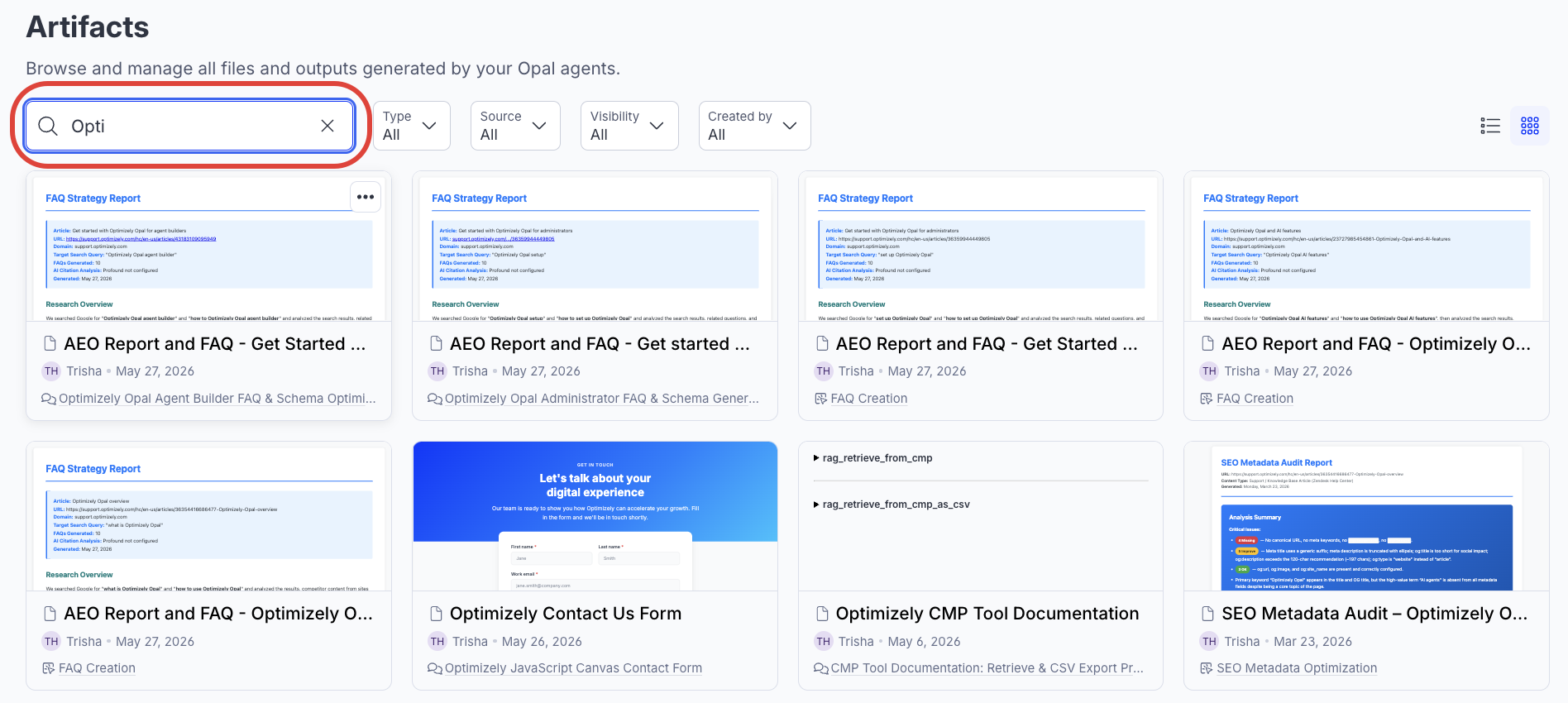Open the Optimizely Contact Us Form thumbnail preview

click(x=595, y=516)
